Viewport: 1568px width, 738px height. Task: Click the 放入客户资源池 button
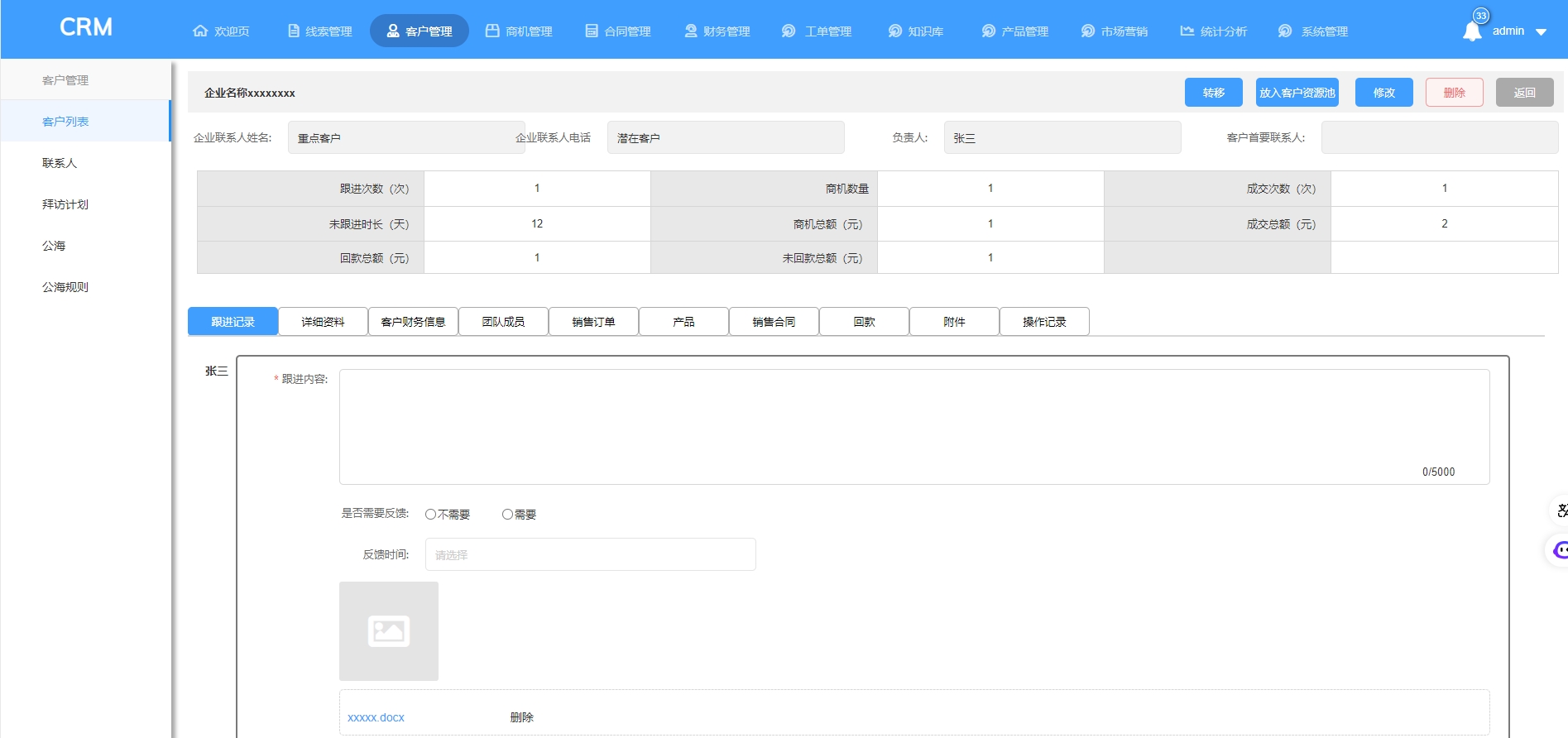tap(1297, 92)
